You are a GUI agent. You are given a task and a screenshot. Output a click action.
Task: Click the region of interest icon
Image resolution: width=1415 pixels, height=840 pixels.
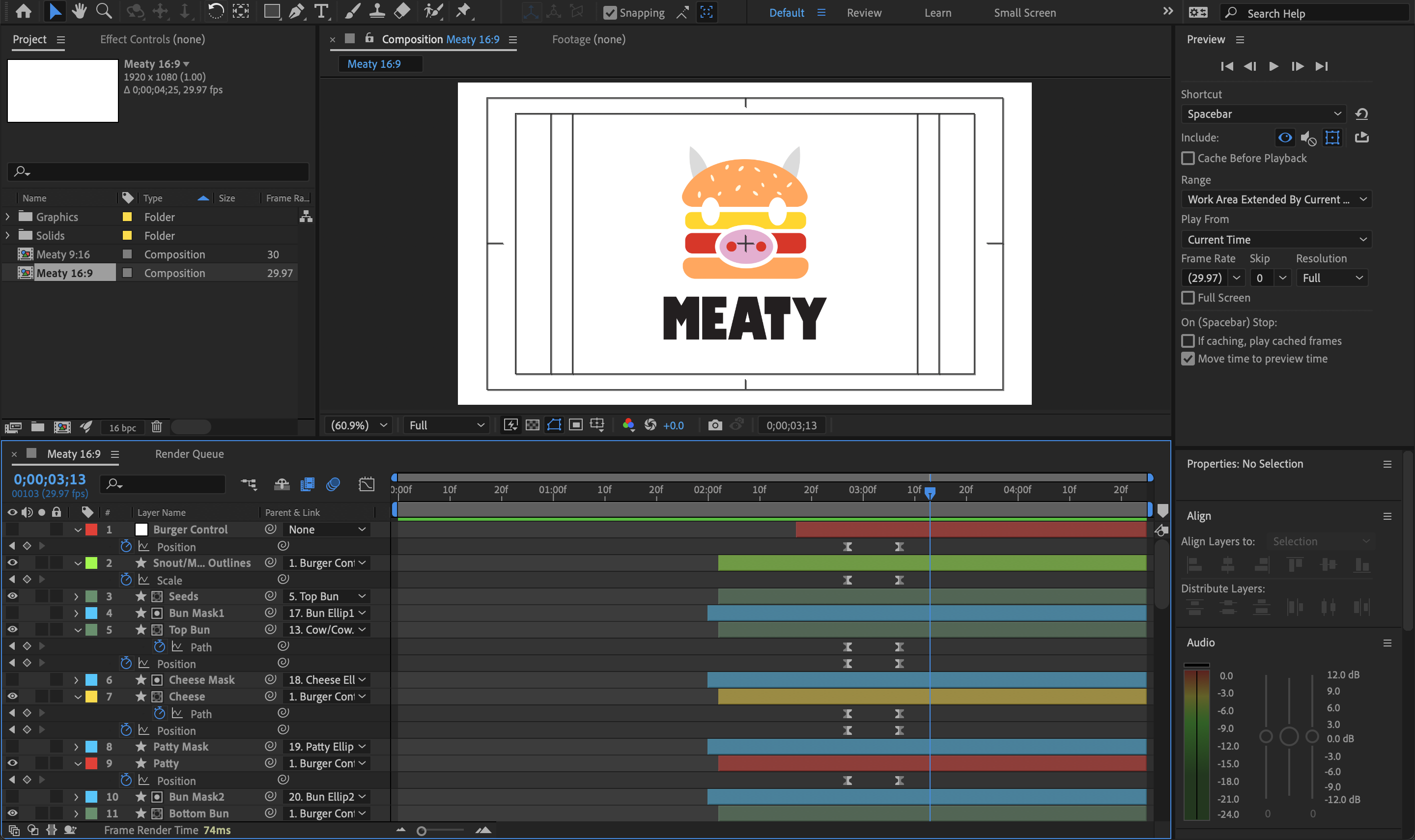pos(576,425)
